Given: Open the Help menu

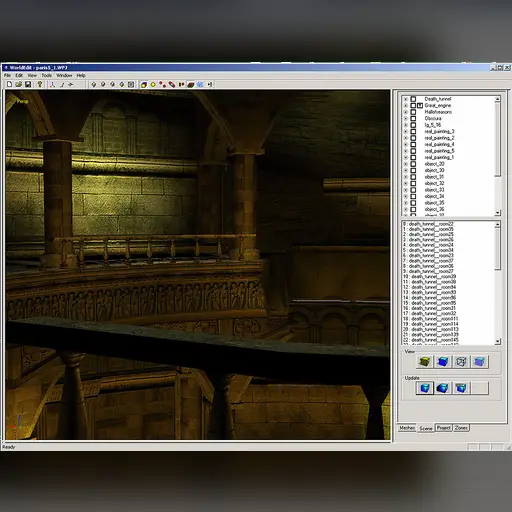Looking at the screenshot, I should (81, 75).
